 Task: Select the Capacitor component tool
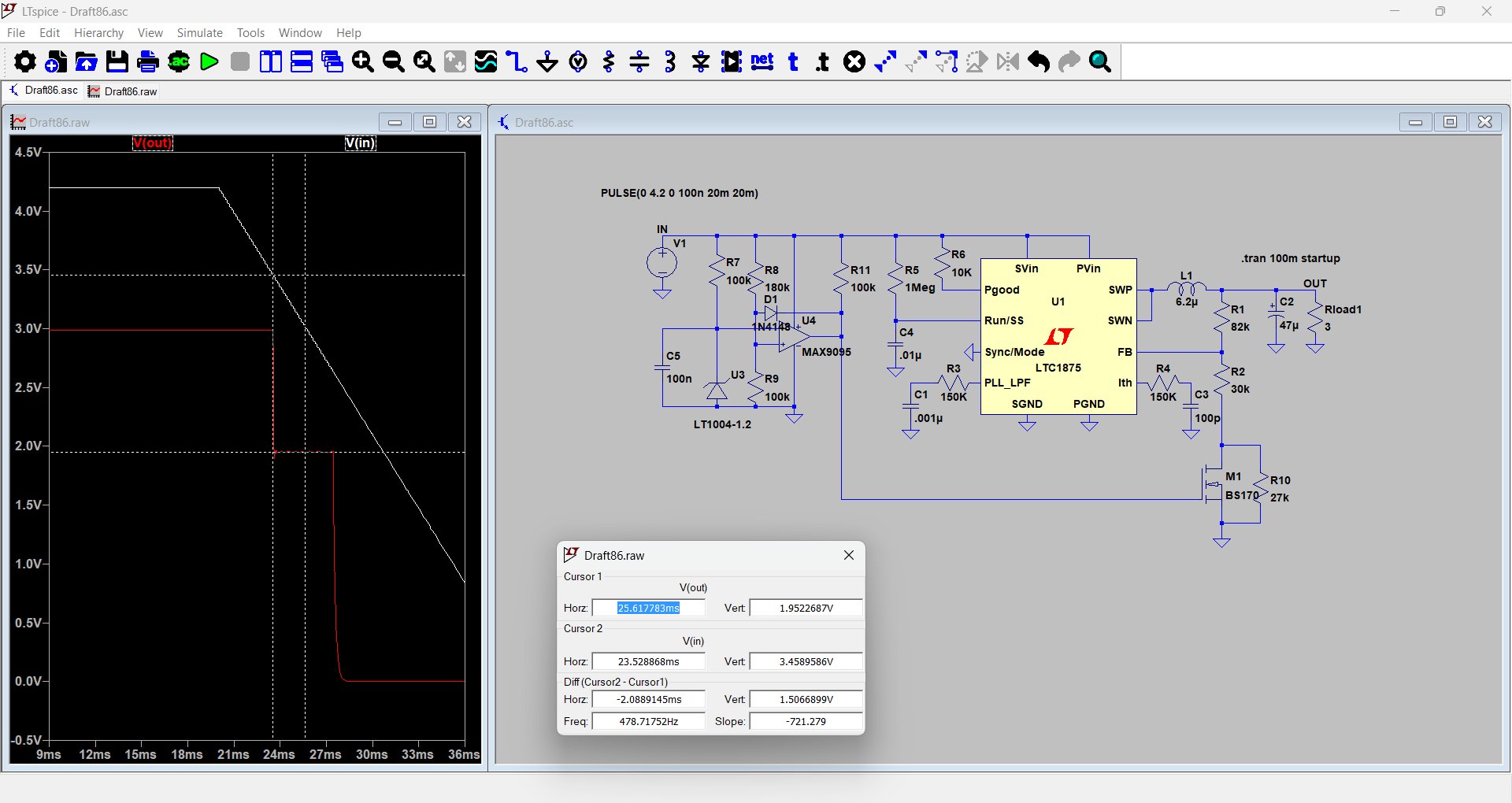639,61
